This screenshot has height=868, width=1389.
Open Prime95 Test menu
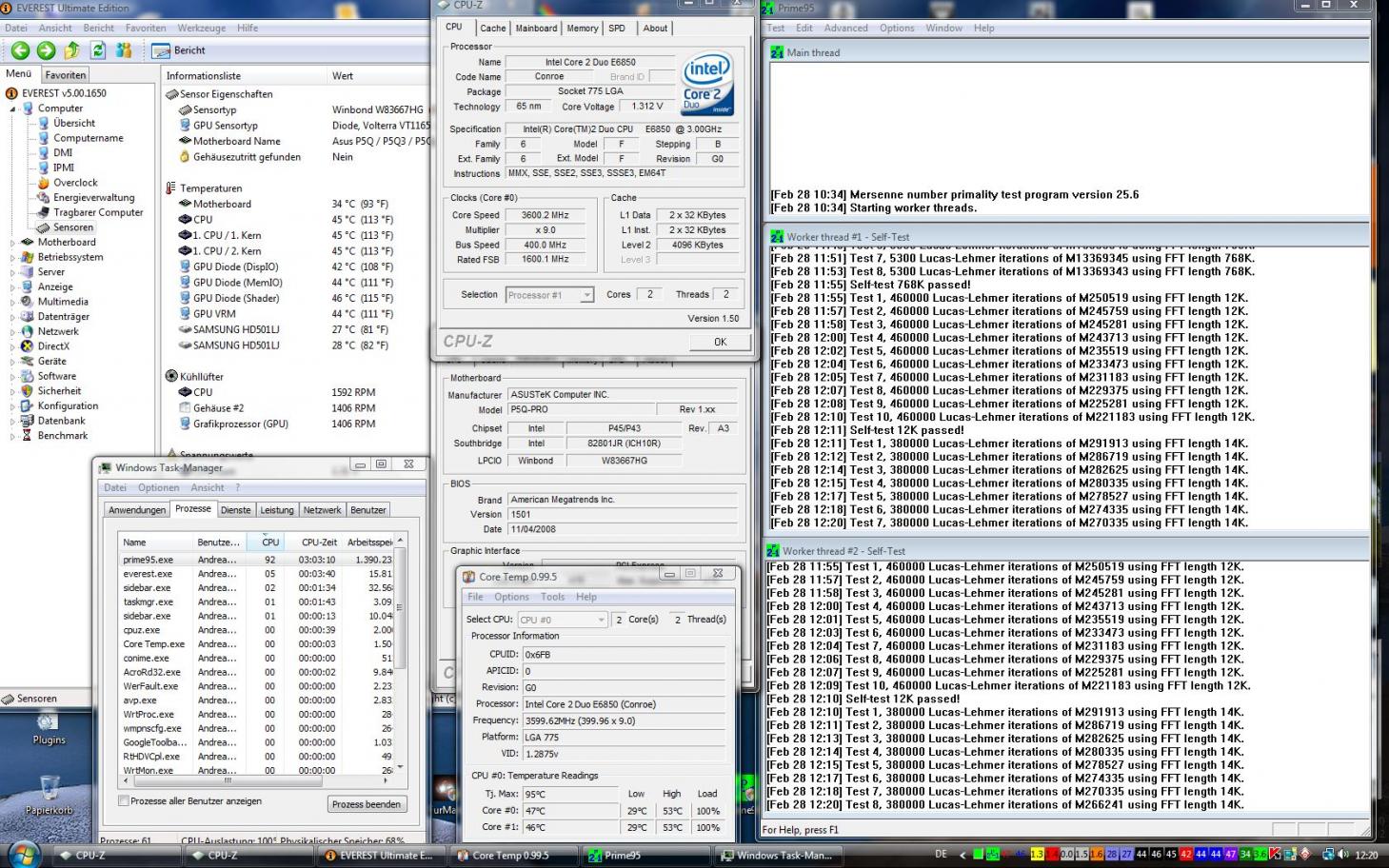(x=776, y=29)
